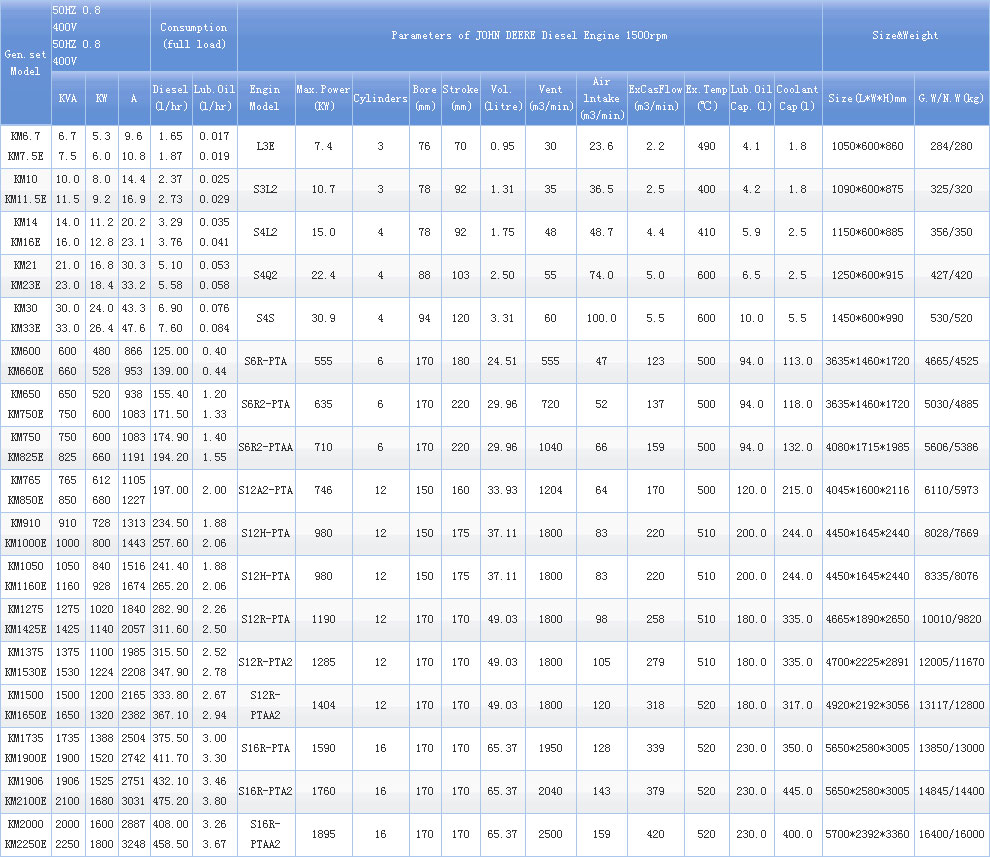Click the G.W/N.W (kg) column header

(951, 98)
